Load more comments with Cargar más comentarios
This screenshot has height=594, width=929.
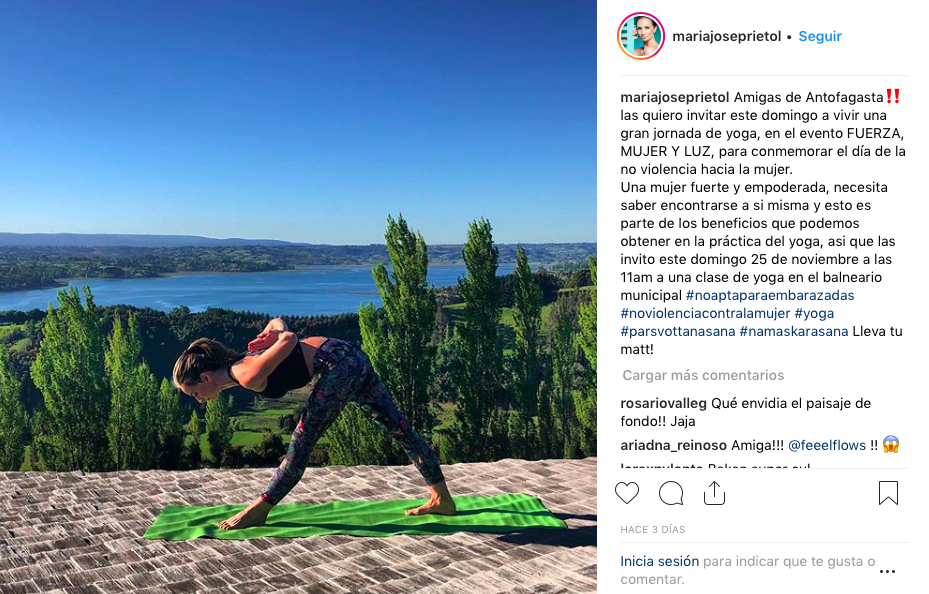pos(703,375)
